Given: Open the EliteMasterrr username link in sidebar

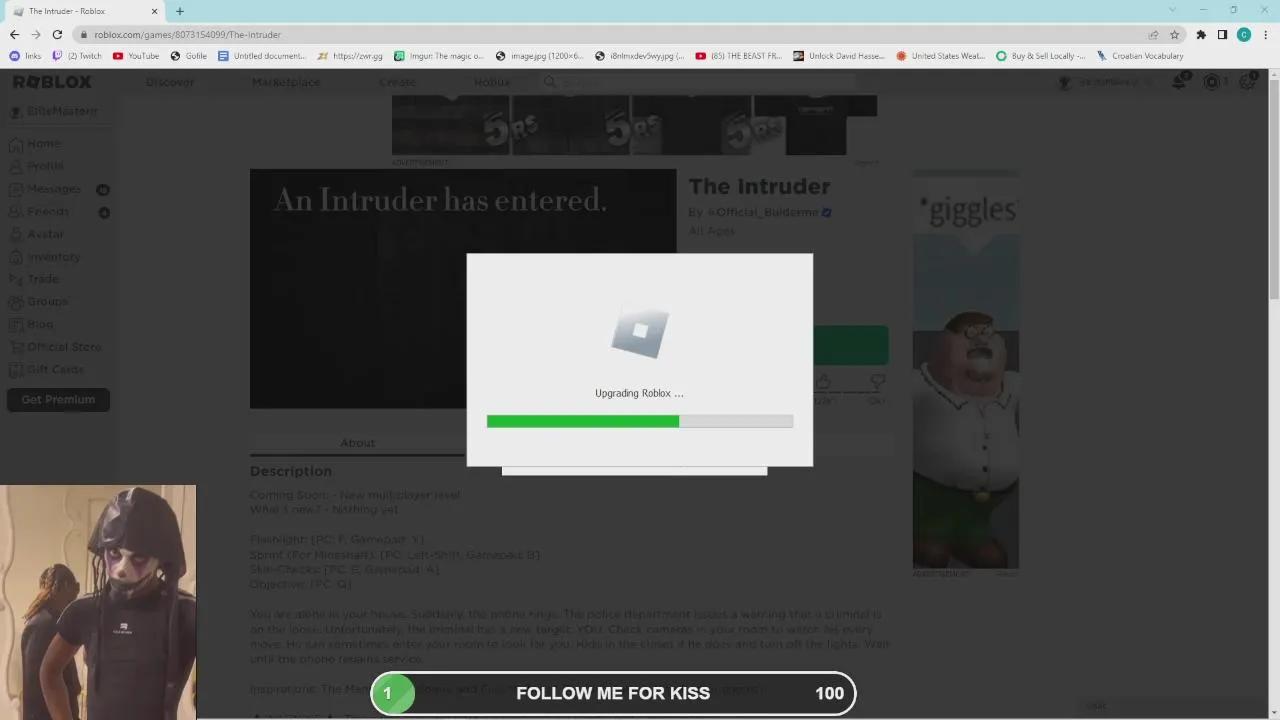Looking at the screenshot, I should 54,111.
